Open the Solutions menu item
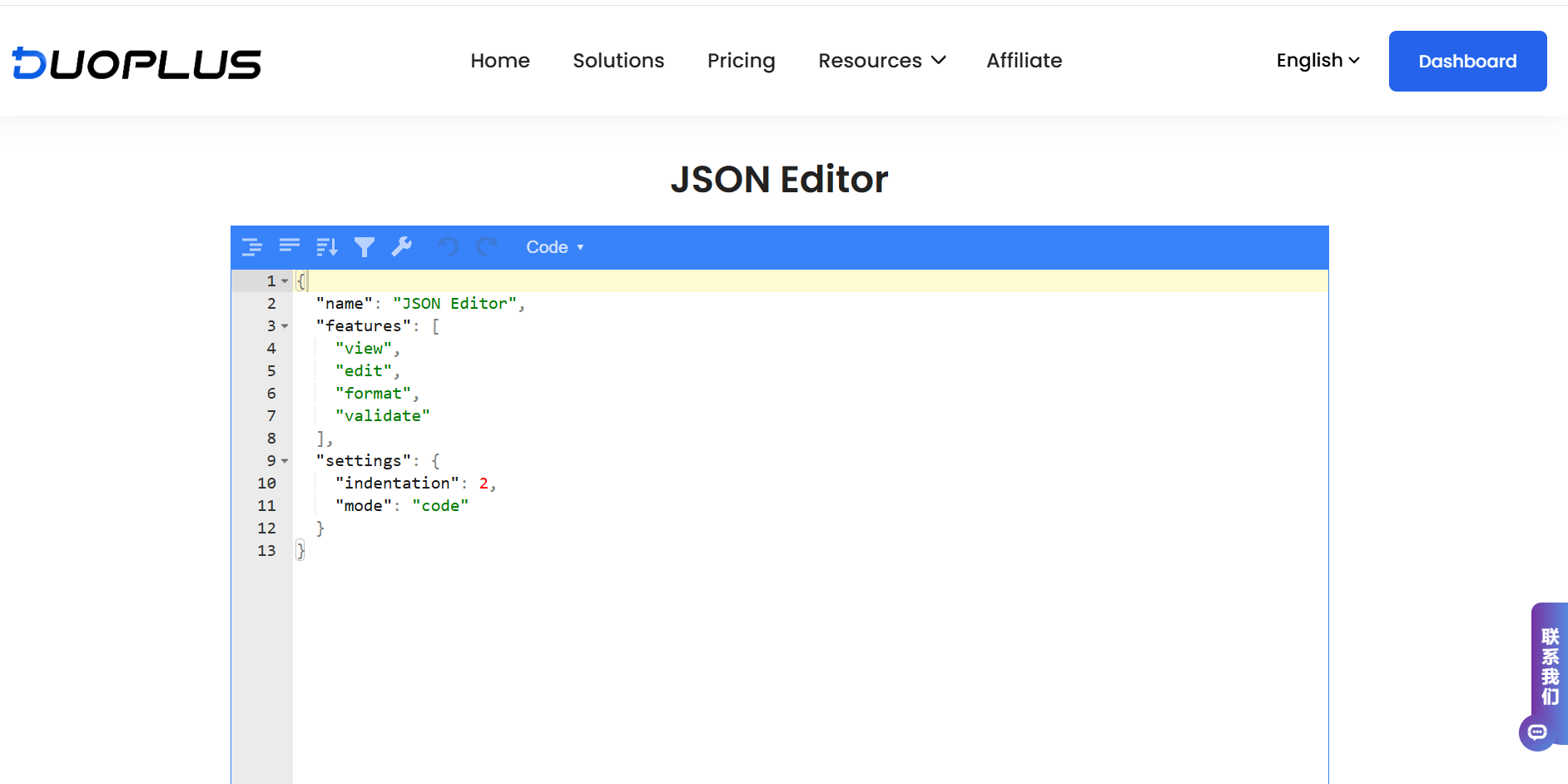This screenshot has width=1568, height=784. click(618, 61)
